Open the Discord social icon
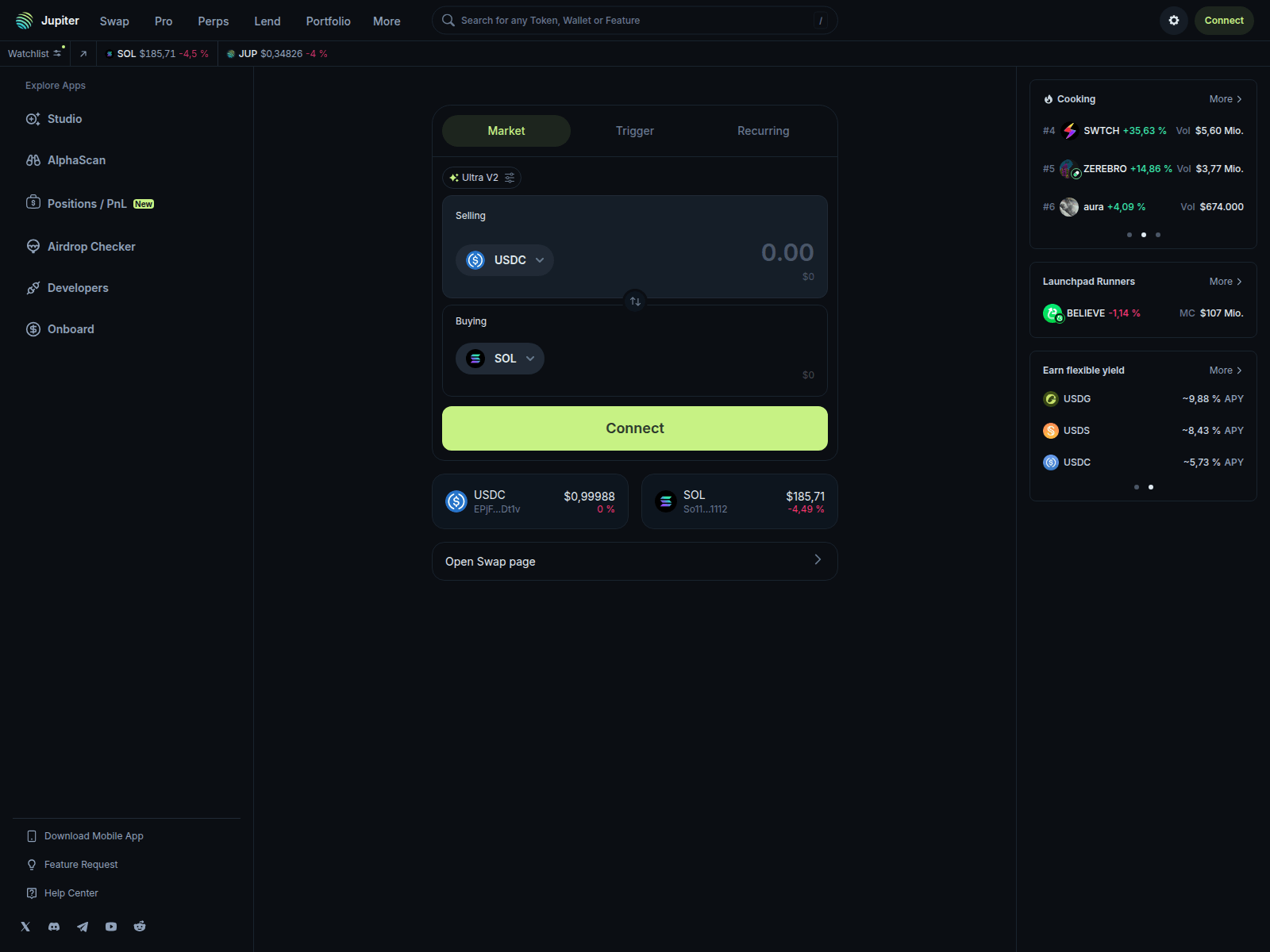 coord(54,927)
